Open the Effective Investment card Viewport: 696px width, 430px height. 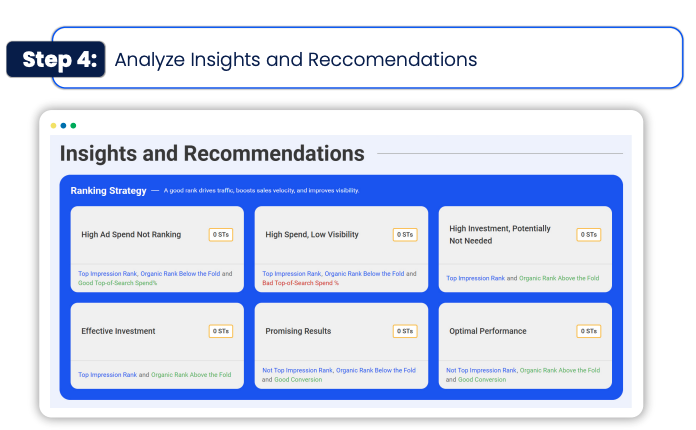coord(157,346)
